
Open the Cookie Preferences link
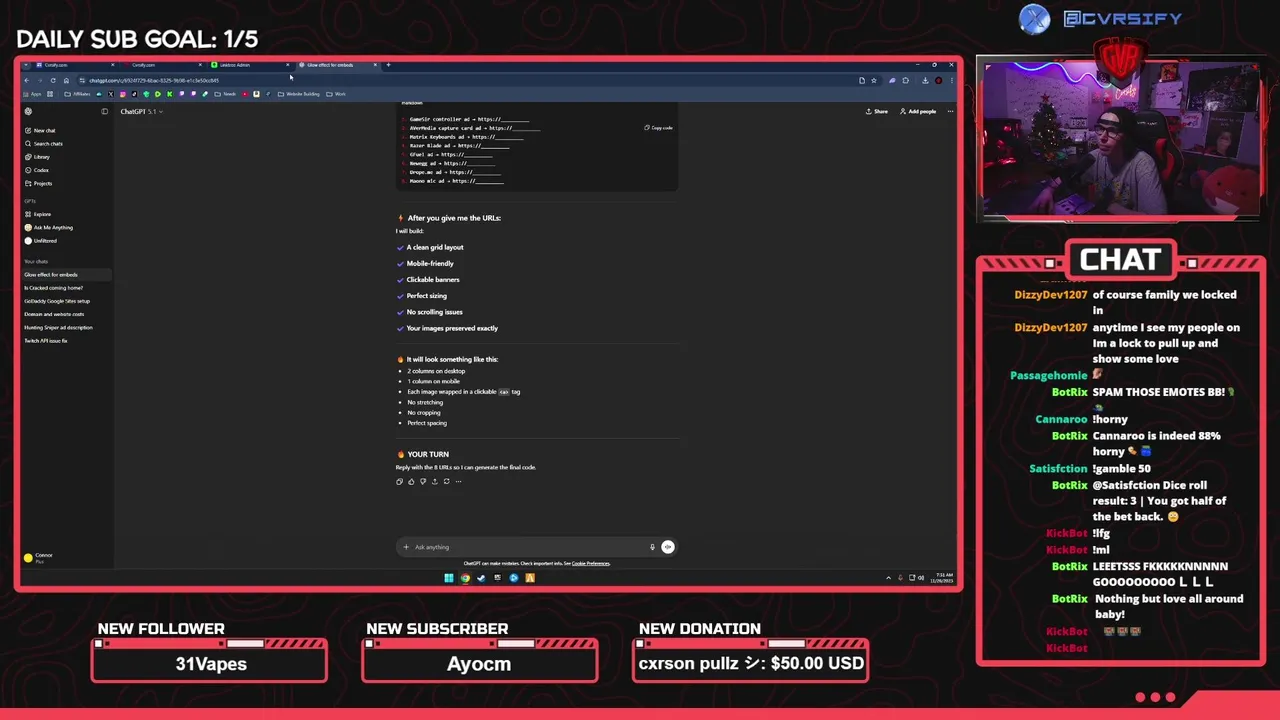coord(590,563)
